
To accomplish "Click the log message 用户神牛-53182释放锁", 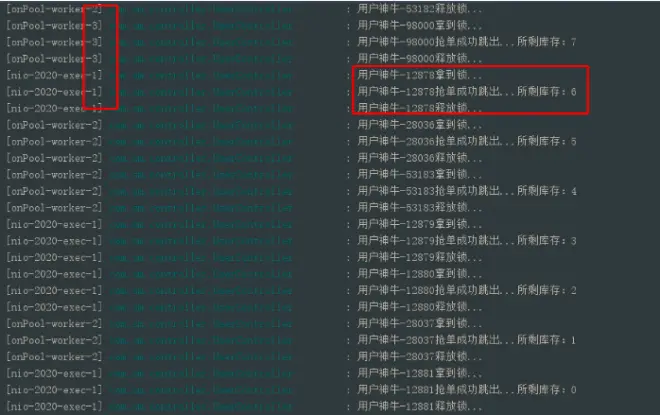I will click(x=420, y=9).
